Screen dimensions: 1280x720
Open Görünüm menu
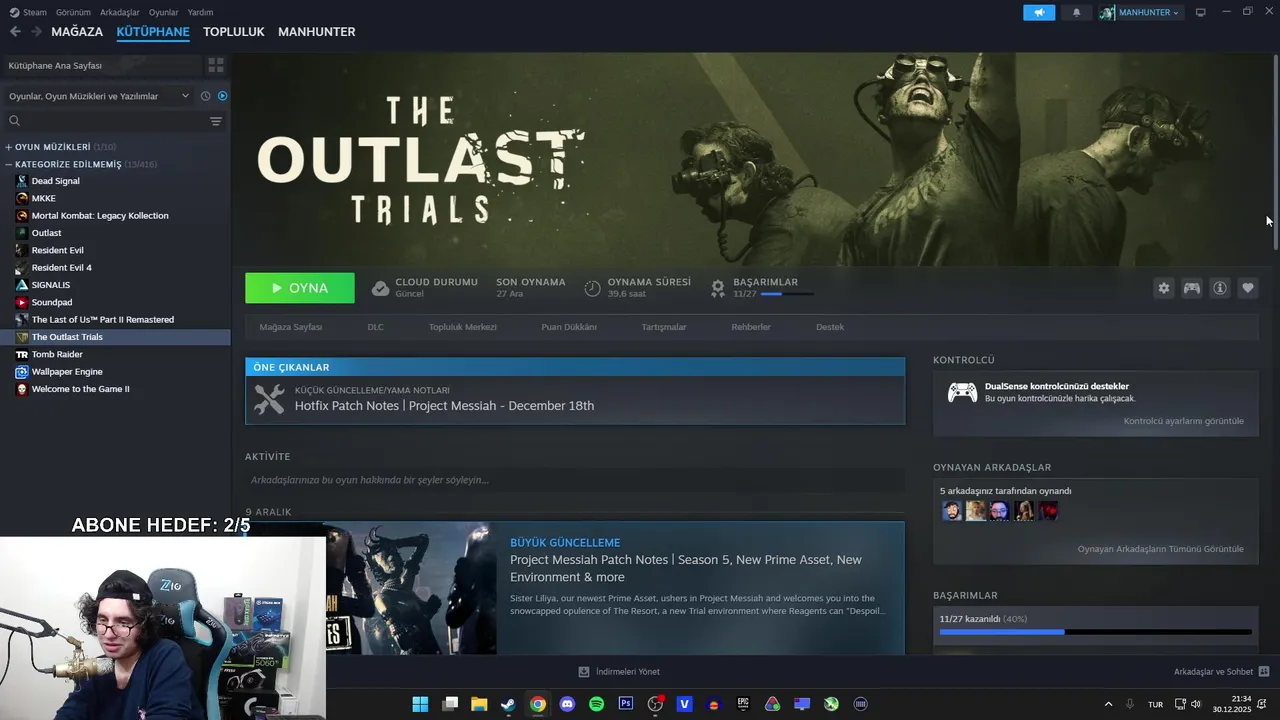tap(73, 12)
